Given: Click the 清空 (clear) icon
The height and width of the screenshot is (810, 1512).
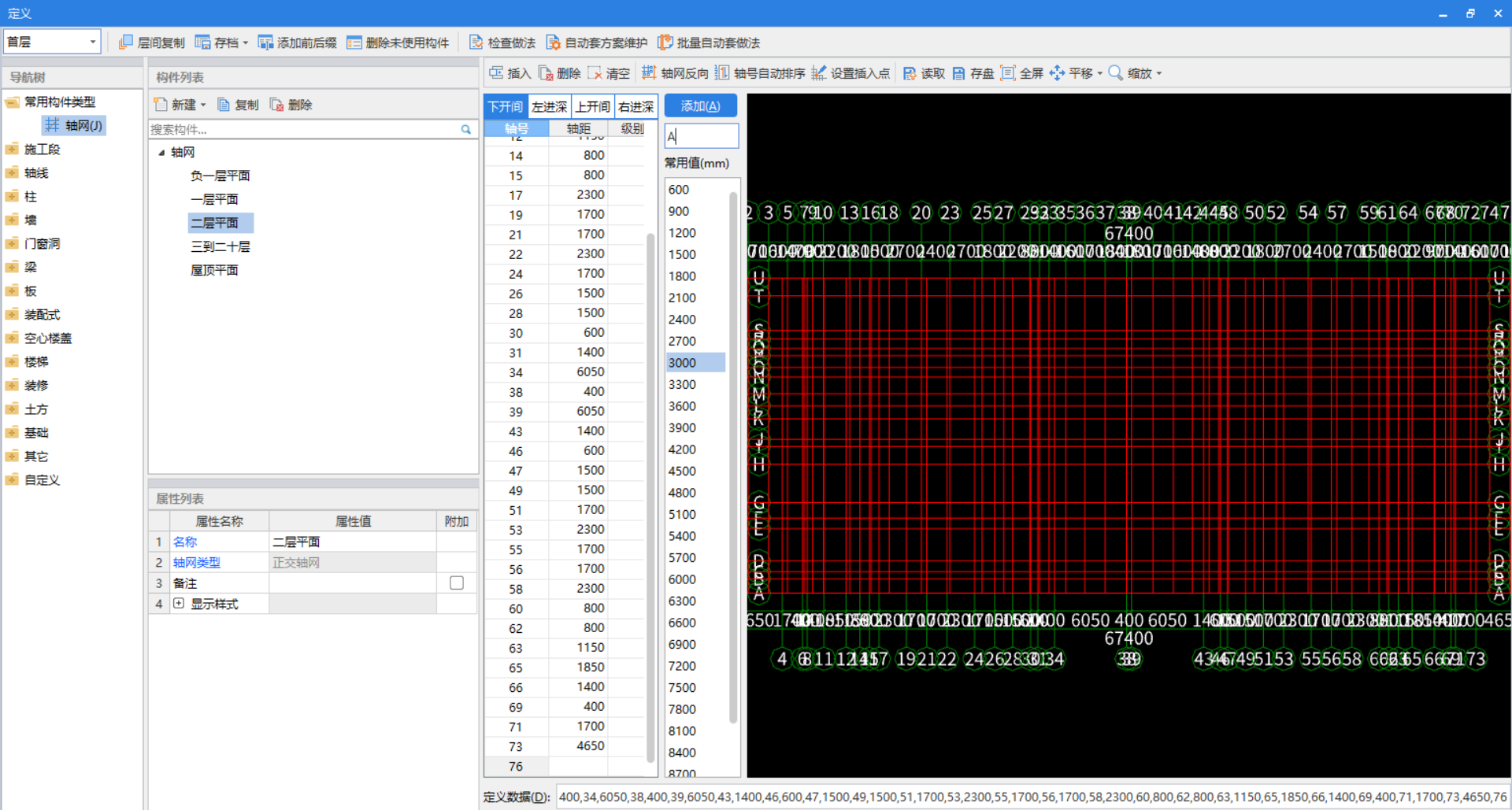Looking at the screenshot, I should [x=595, y=73].
